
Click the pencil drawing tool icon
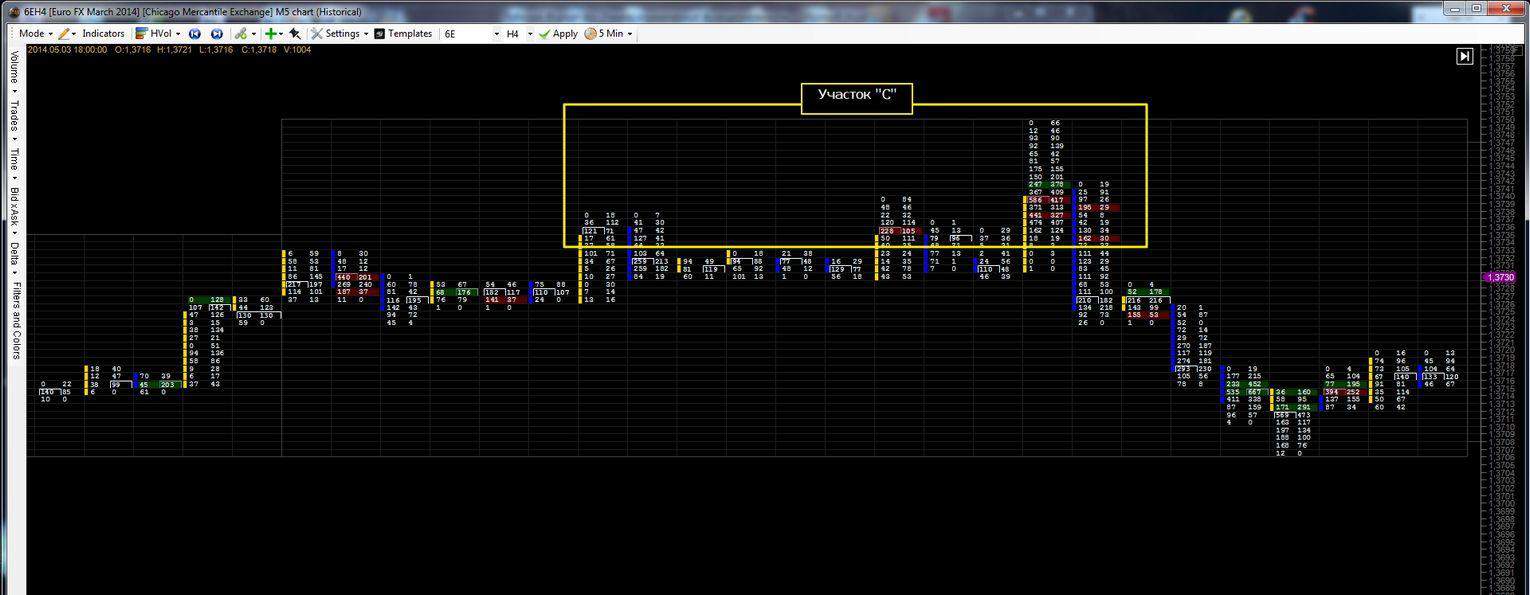pos(64,34)
